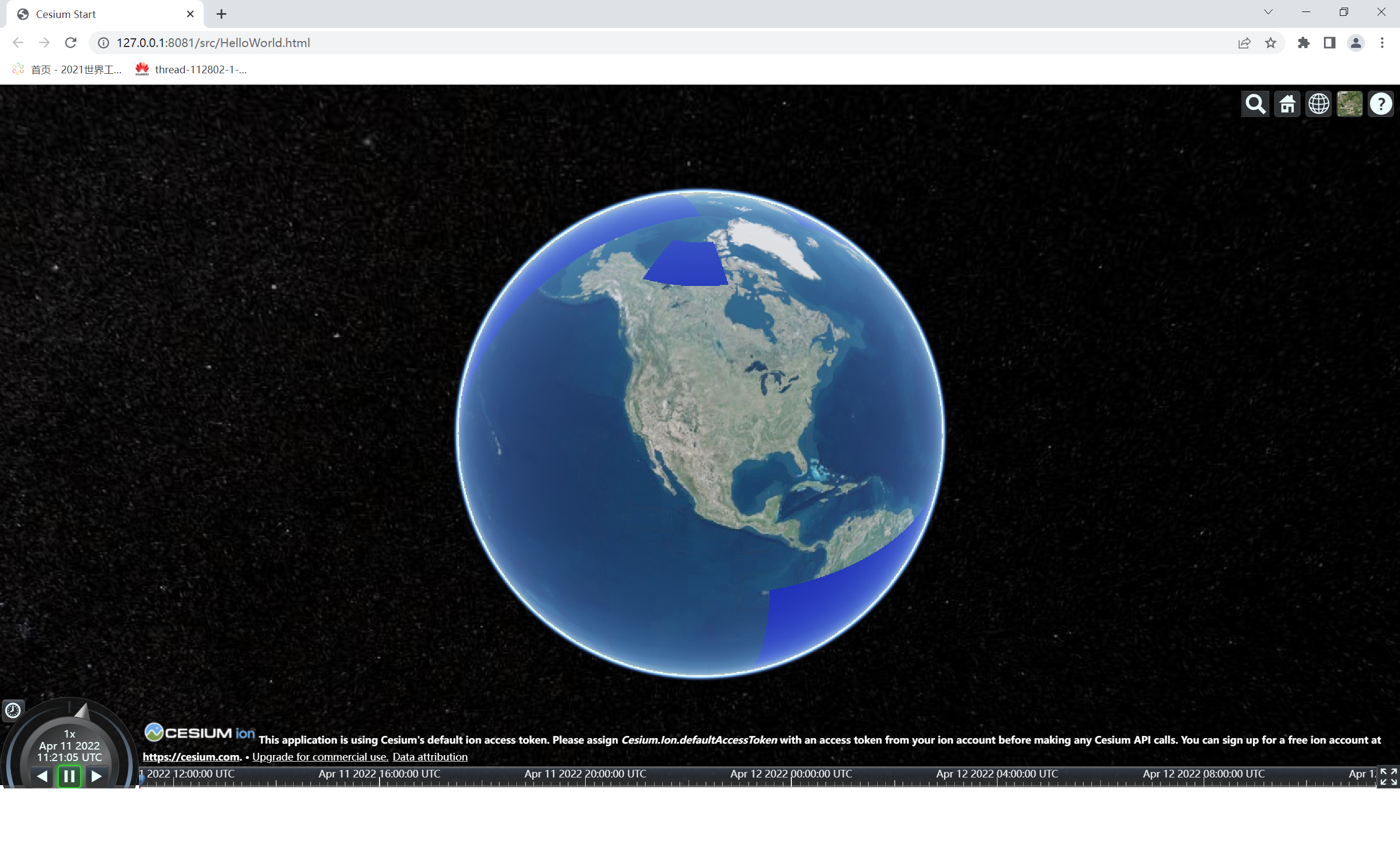The height and width of the screenshot is (842, 1400).
Task: Open the Upgrade for commercial use link
Action: pyautogui.click(x=320, y=756)
